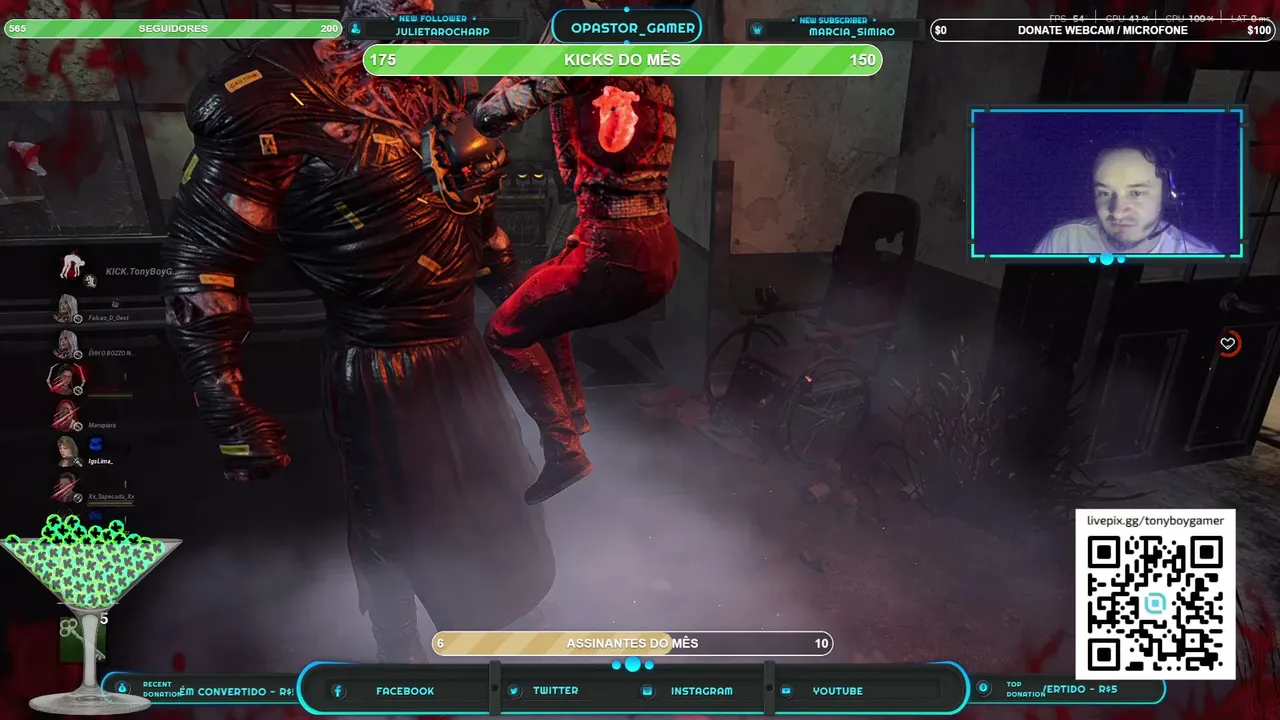Click the streamer webcam feed
Viewport: 1280px width, 720px height.
[x=1107, y=182]
